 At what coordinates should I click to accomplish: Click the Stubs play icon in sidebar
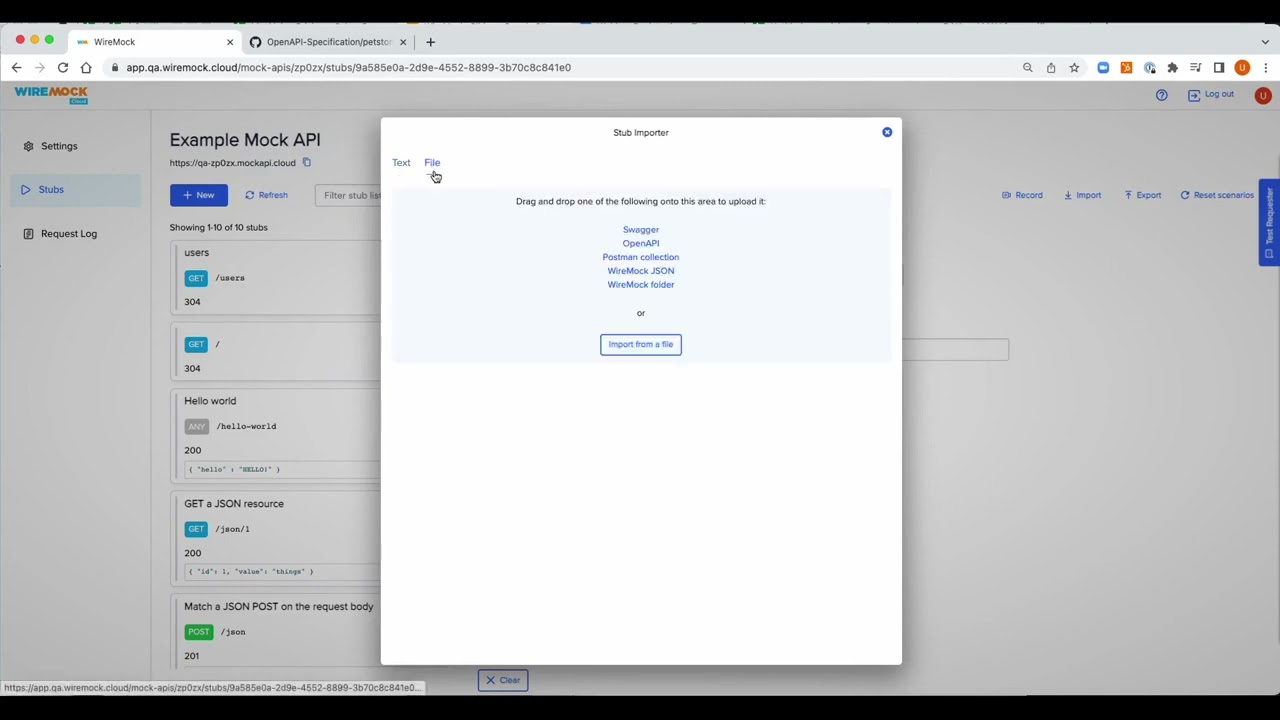point(26,190)
